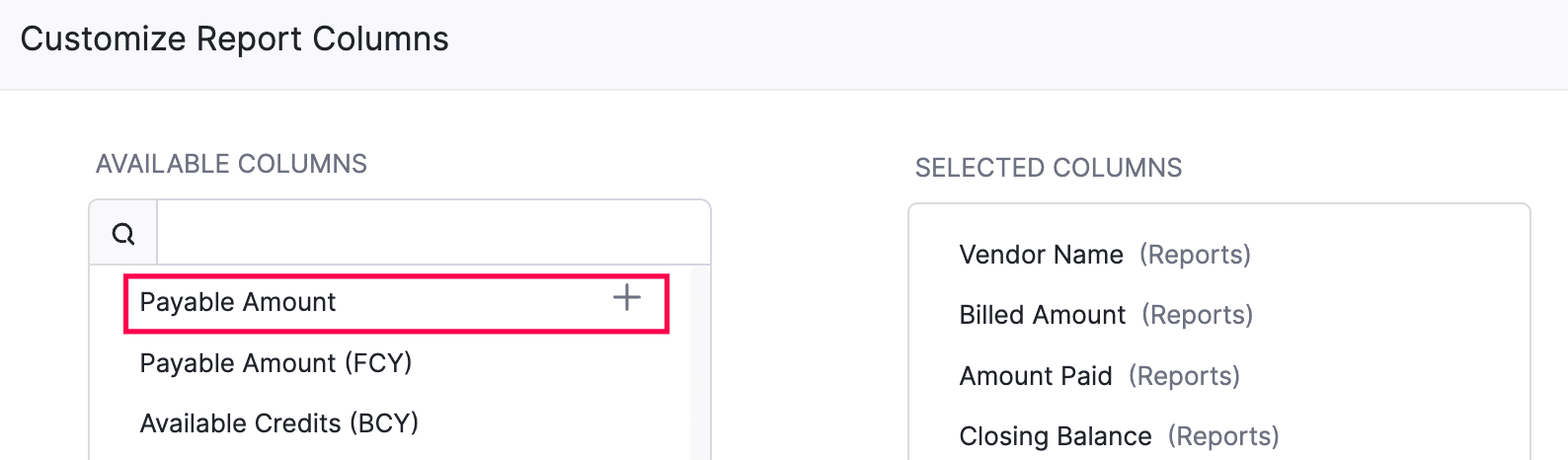
Task: Add Payable Amount using the plus icon
Action: (627, 298)
